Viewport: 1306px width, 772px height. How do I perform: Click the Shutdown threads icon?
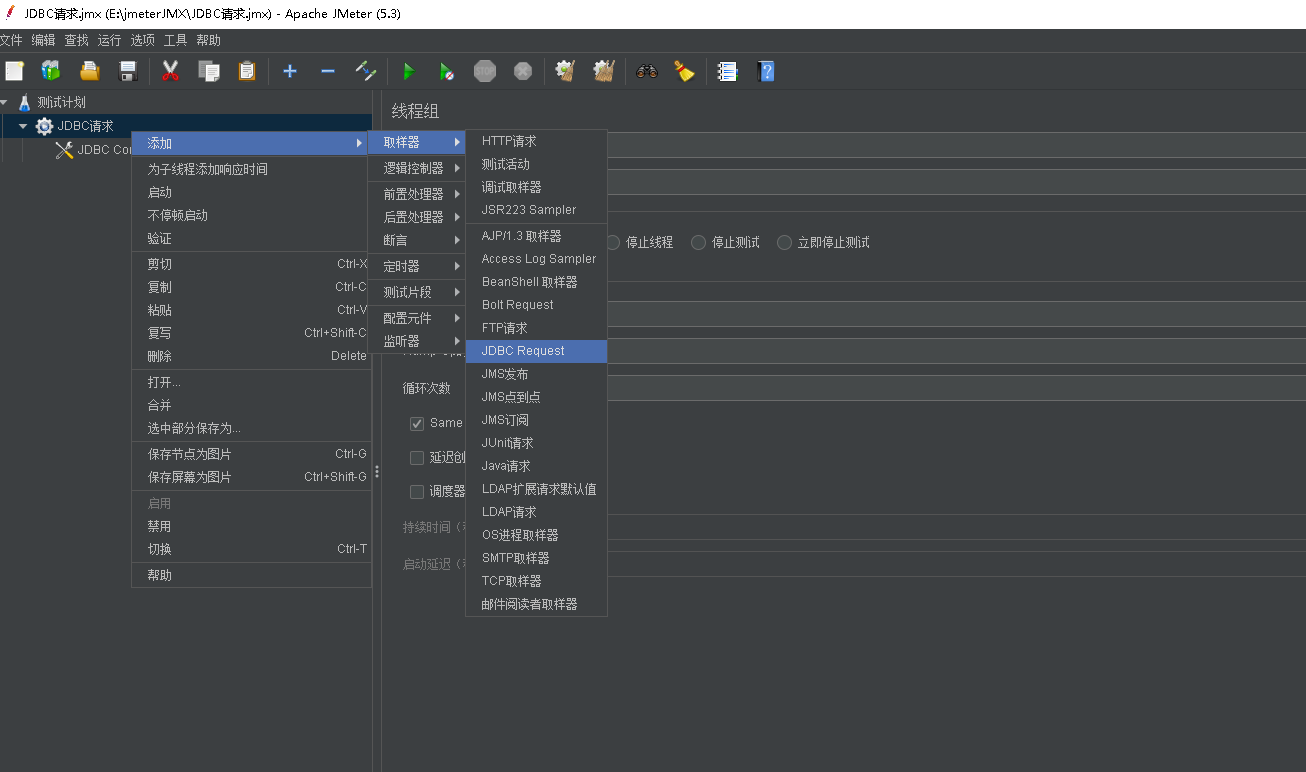click(x=523, y=71)
